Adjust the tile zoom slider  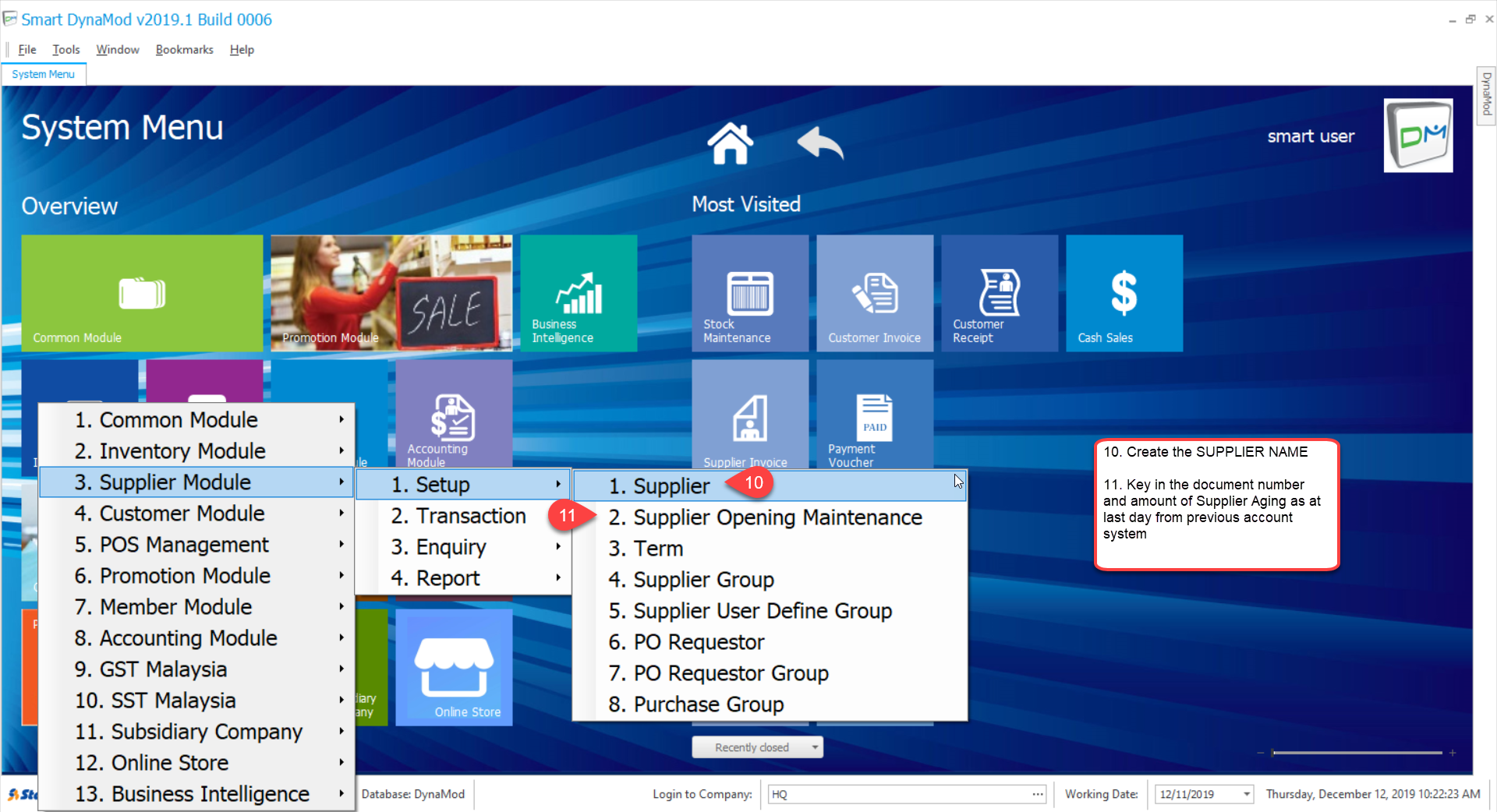1357,753
